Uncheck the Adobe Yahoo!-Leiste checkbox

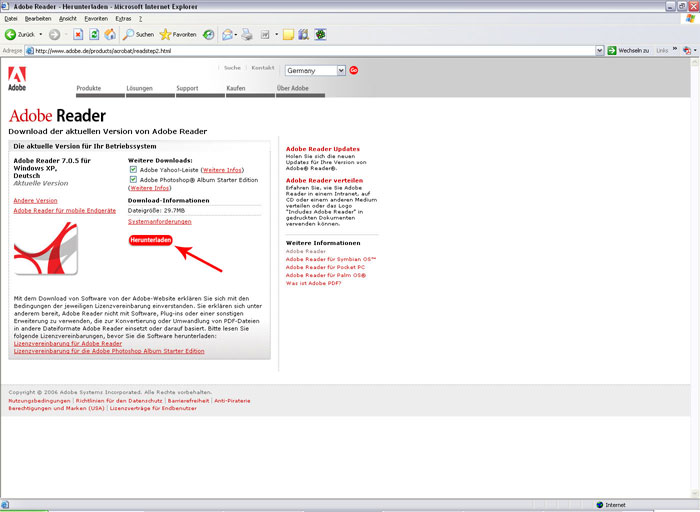click(x=133, y=169)
